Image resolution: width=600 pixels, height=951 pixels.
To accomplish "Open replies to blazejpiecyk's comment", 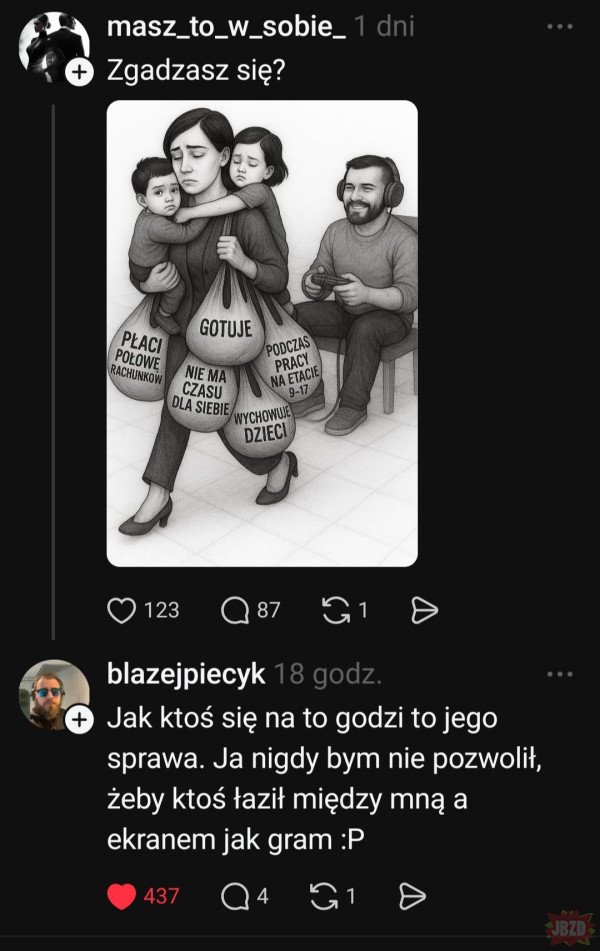I will 235,896.
